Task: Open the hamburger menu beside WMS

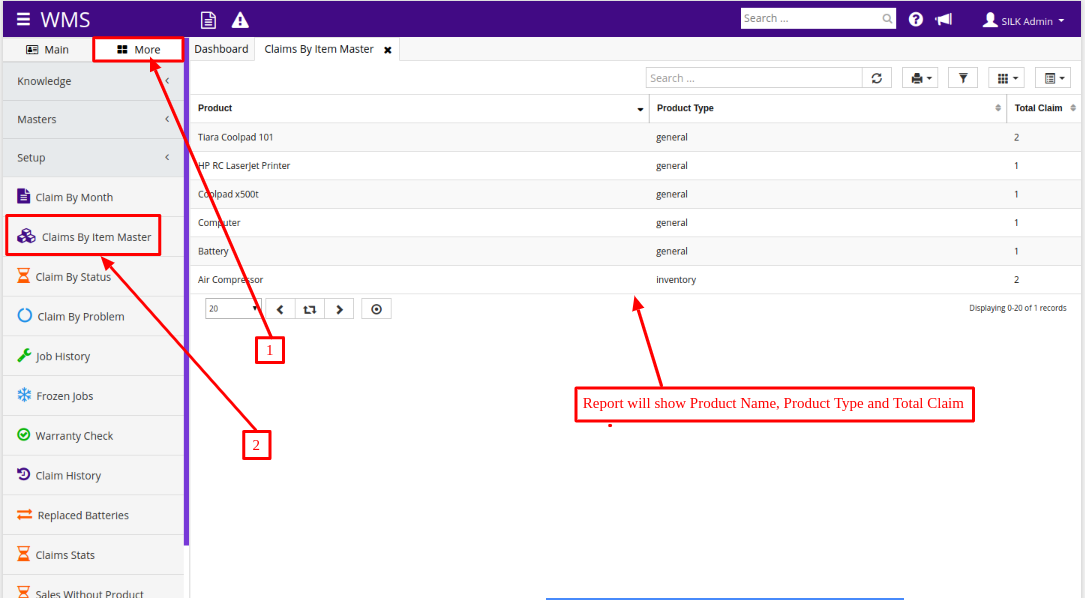Action: (24, 19)
